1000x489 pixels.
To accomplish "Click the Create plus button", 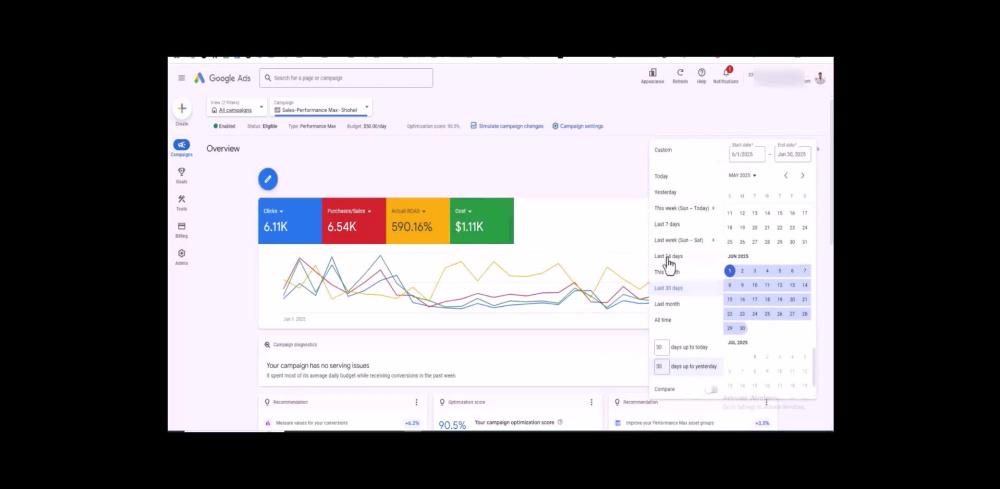I will (182, 109).
